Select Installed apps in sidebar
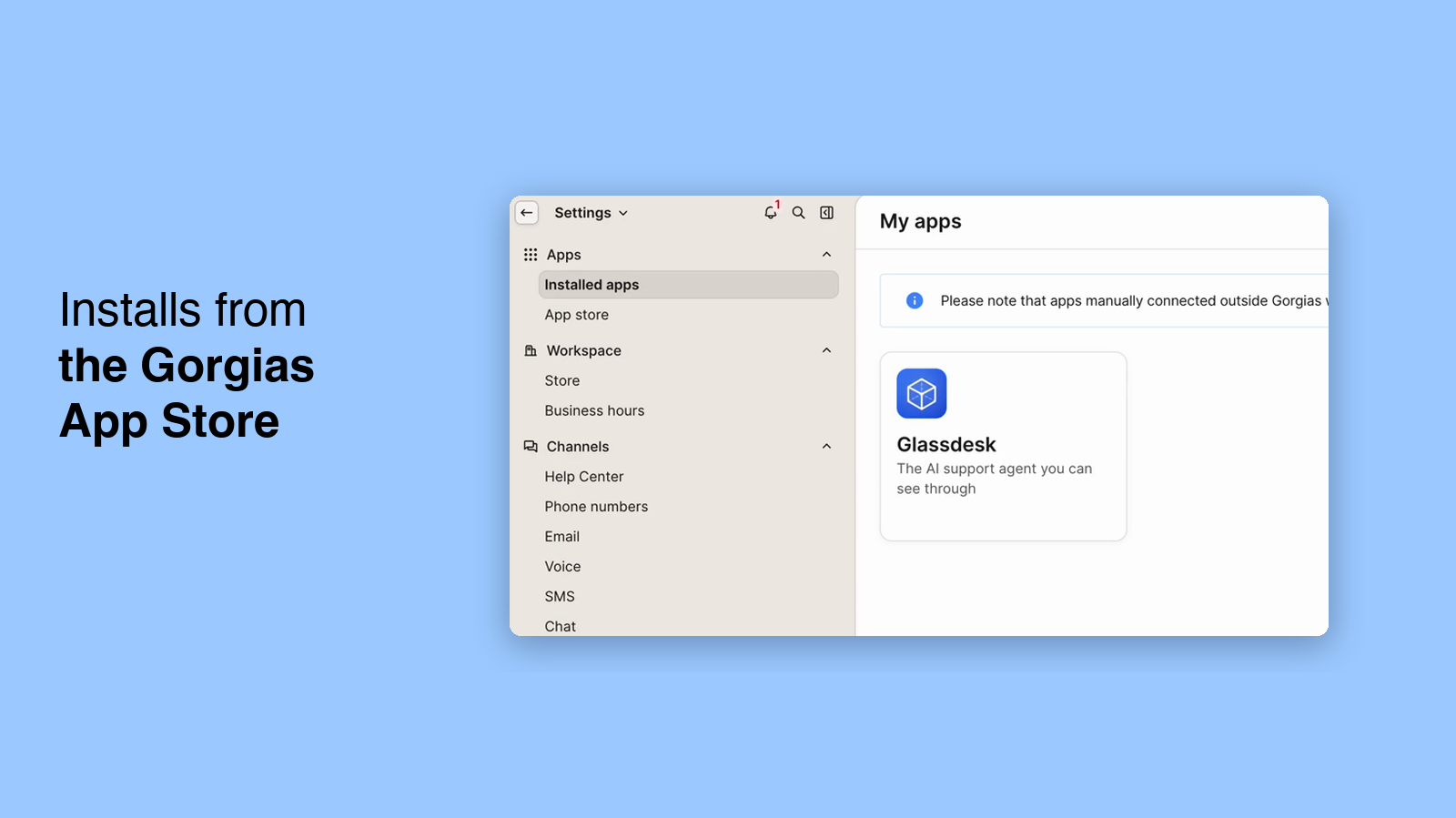The width and height of the screenshot is (1456, 818). 688,285
